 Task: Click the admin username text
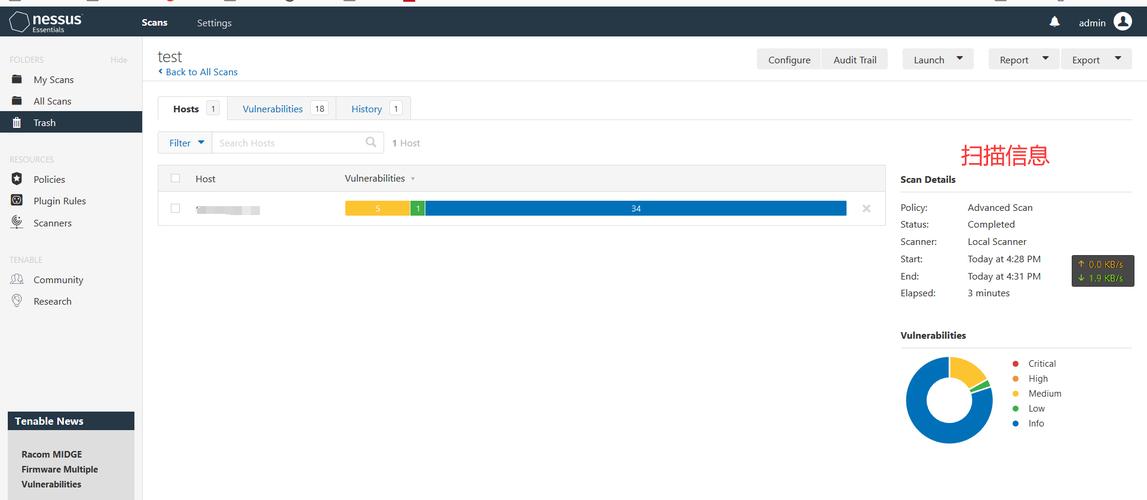click(x=1092, y=23)
